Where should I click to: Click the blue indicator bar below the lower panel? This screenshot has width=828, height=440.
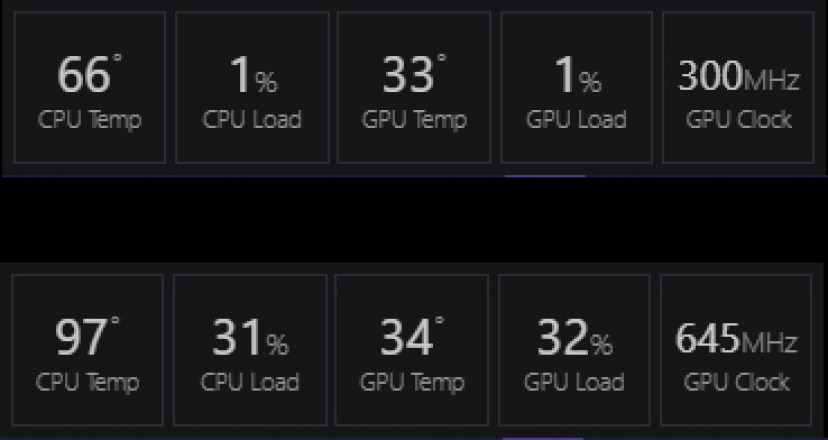pos(542,436)
